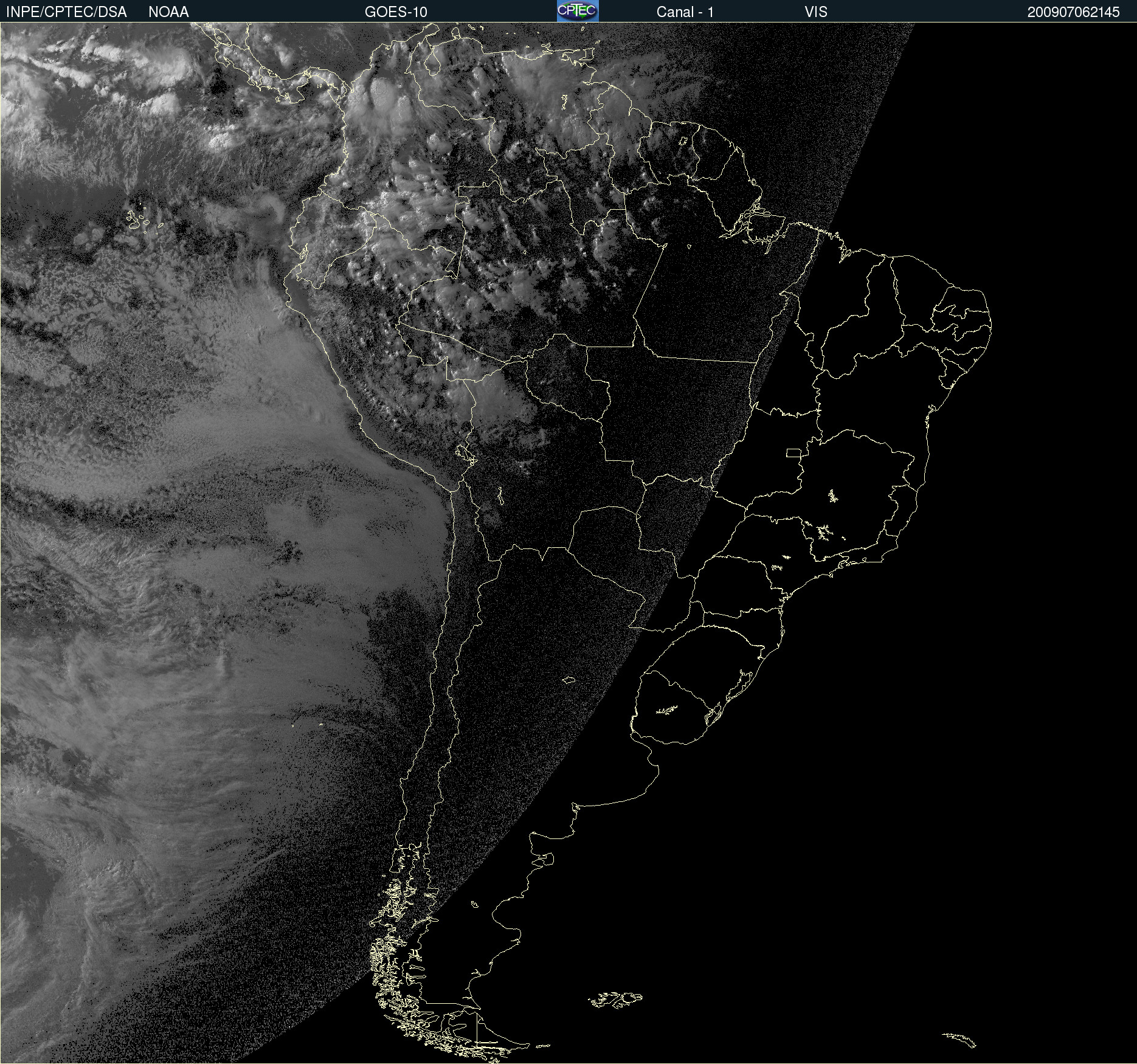The width and height of the screenshot is (1137, 1064).
Task: Click the Canal - 1 channel label
Action: pyautogui.click(x=685, y=12)
